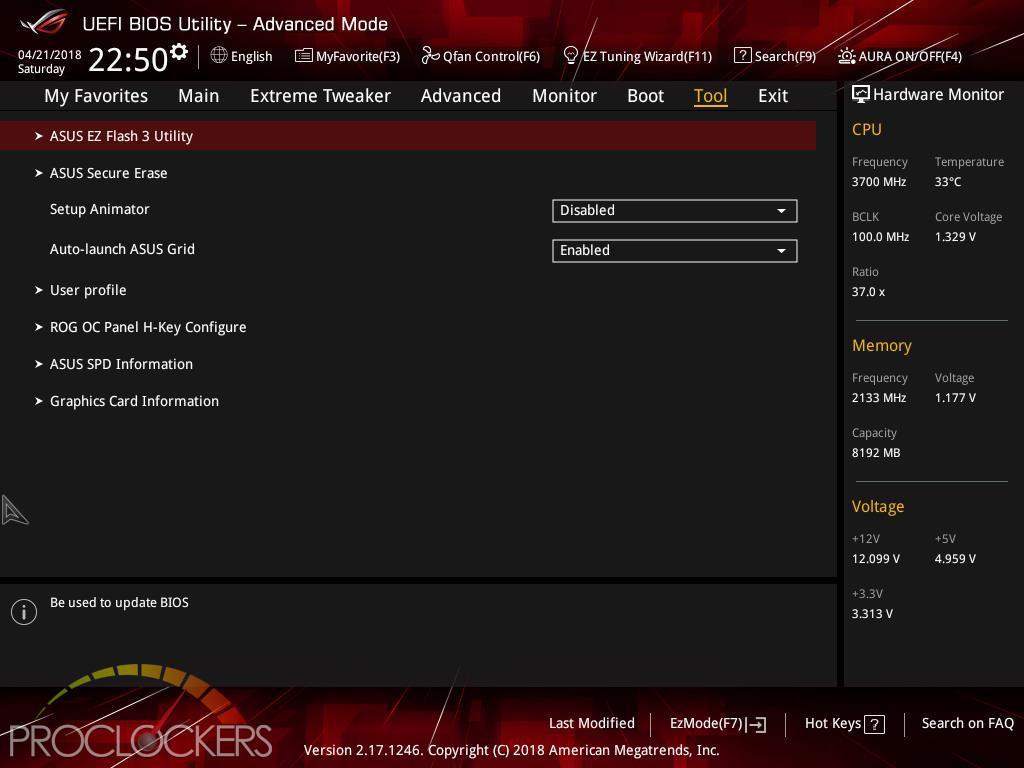1024x768 pixels.
Task: Click the EZ Tuning Wizard bulb icon
Action: (570, 56)
